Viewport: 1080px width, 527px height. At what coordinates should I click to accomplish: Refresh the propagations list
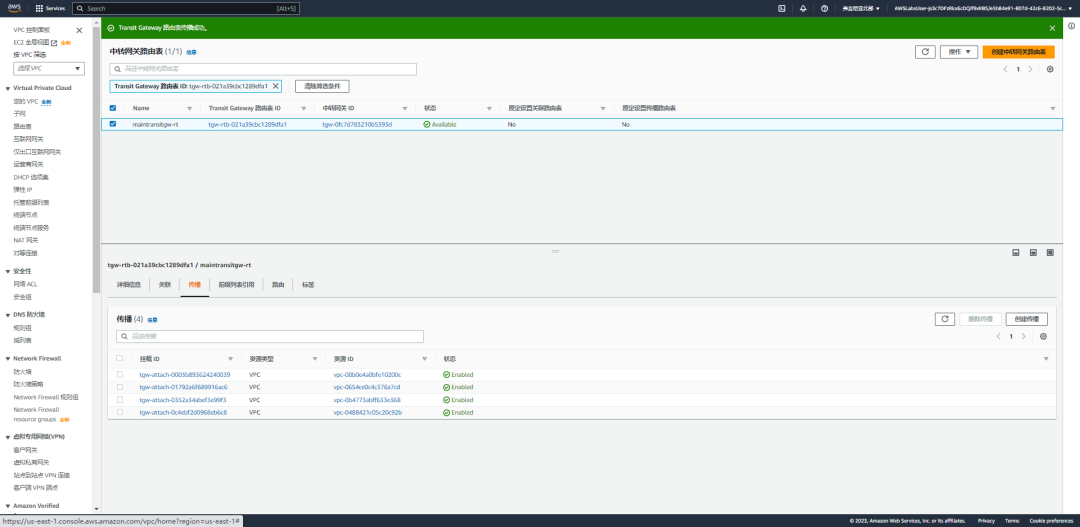tap(945, 319)
